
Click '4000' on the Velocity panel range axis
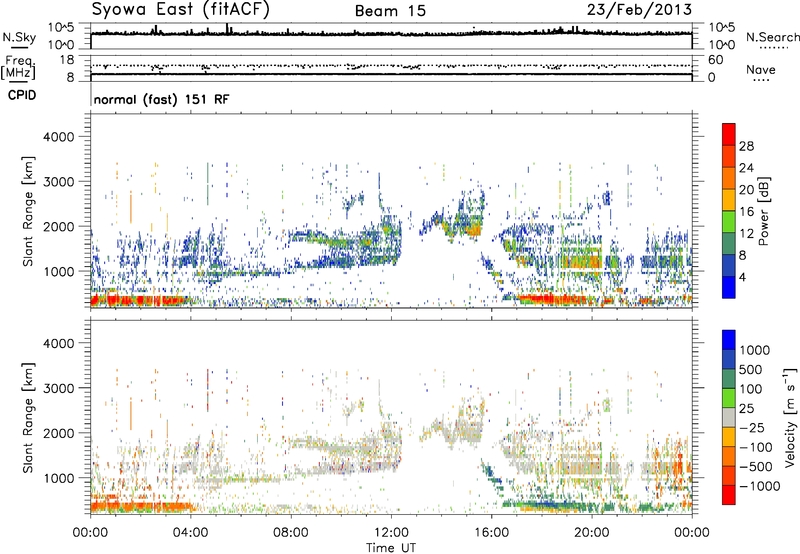[x=59, y=343]
